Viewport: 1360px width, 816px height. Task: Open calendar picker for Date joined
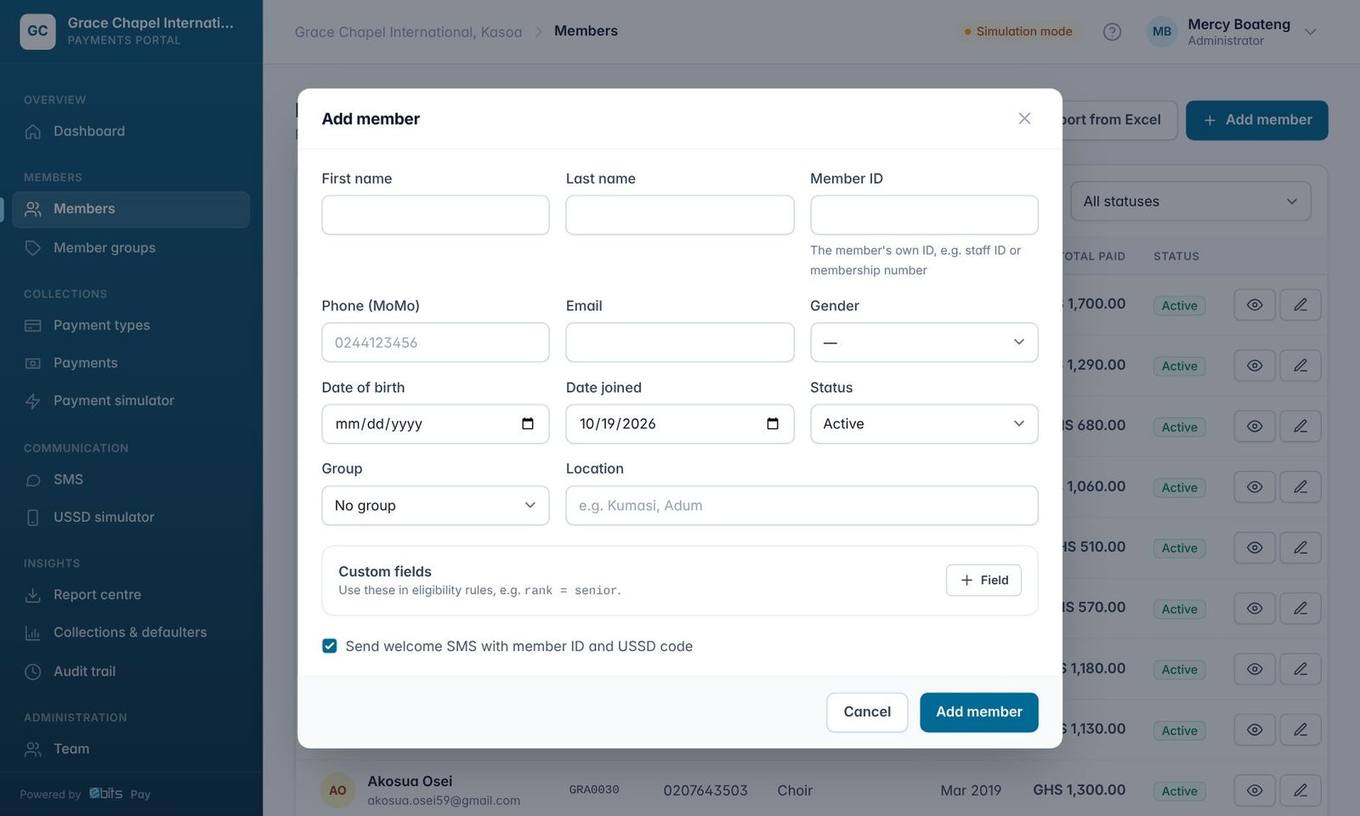pyautogui.click(x=773, y=424)
